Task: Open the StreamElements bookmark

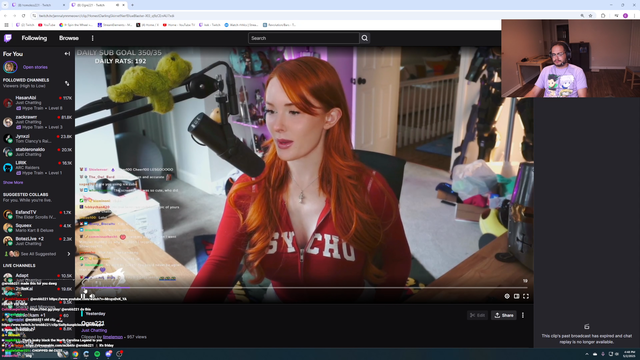Action: click(115, 25)
